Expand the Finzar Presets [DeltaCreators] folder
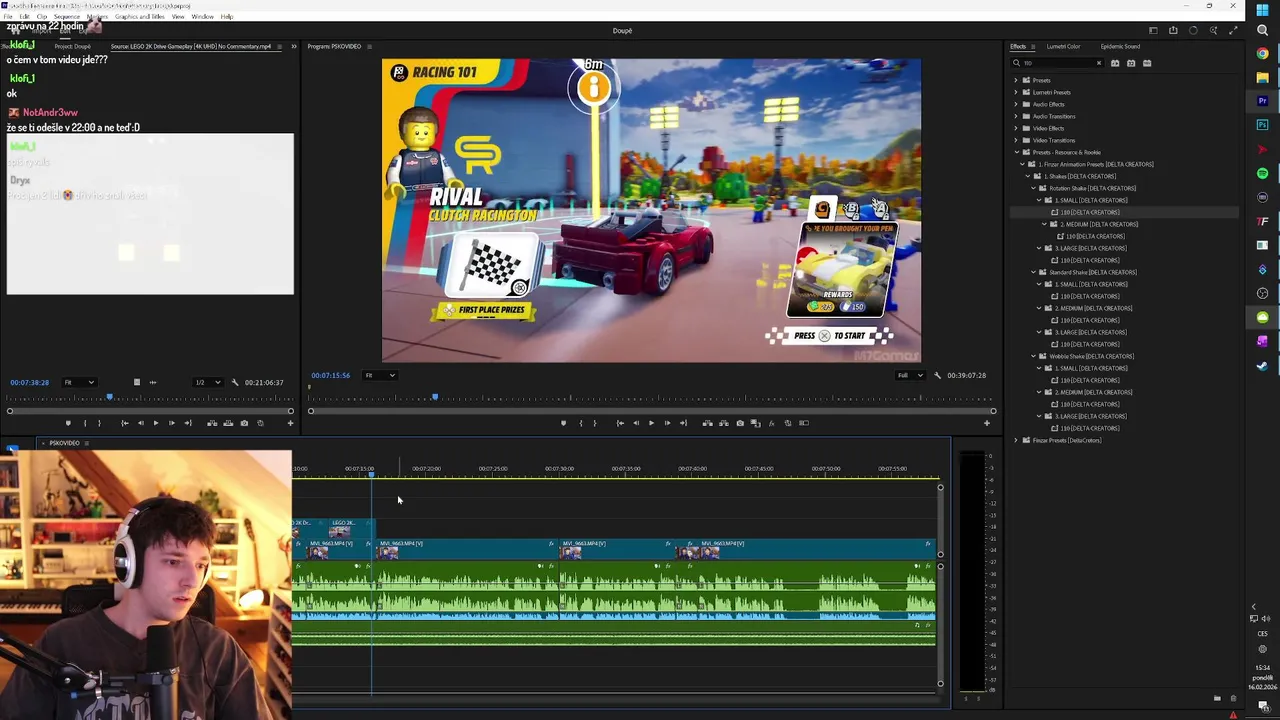Viewport: 1280px width, 720px height. point(1016,440)
